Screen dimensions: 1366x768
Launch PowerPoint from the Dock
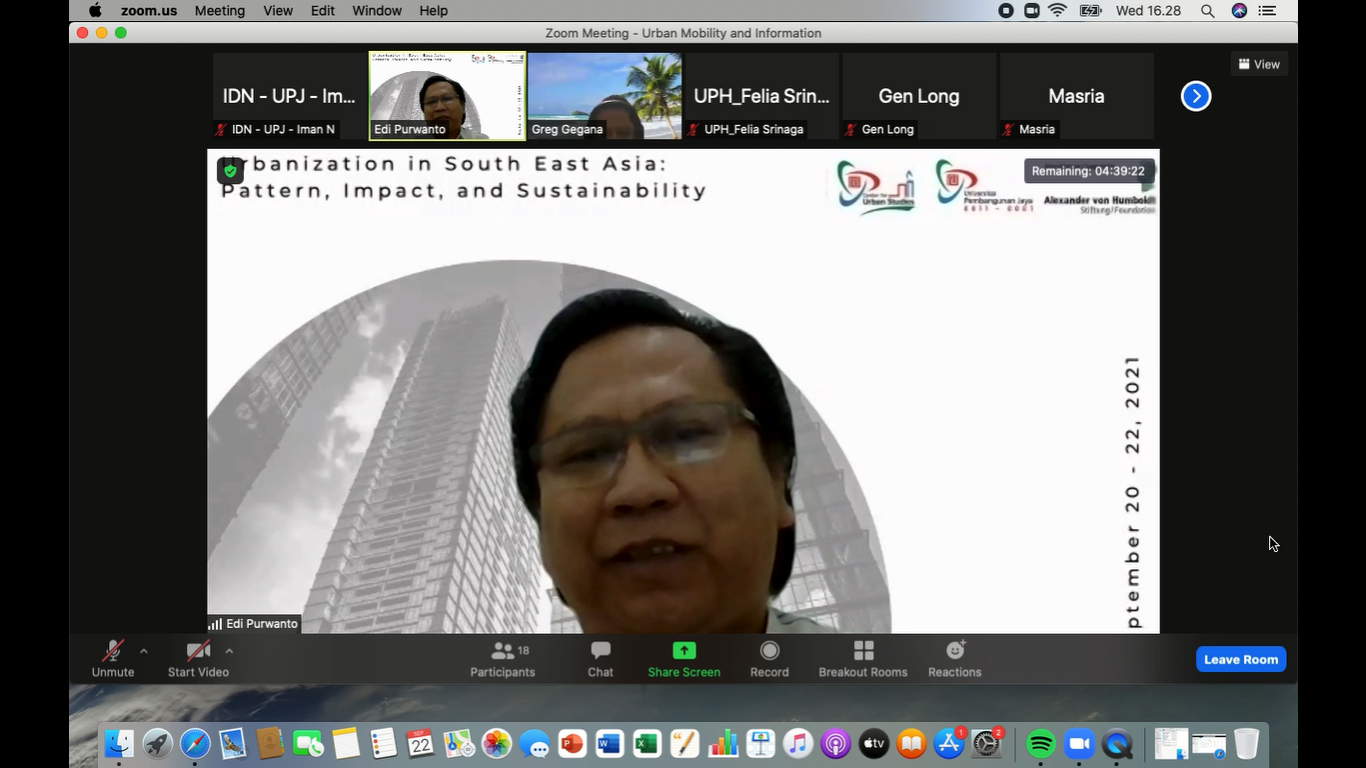[572, 744]
